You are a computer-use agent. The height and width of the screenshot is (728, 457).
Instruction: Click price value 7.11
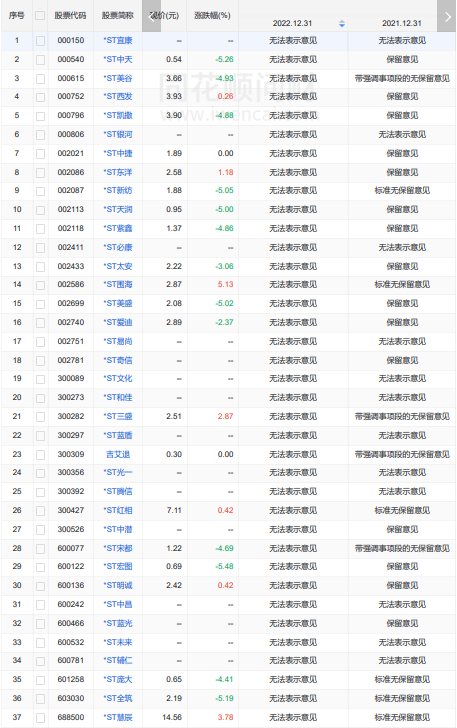(174, 510)
